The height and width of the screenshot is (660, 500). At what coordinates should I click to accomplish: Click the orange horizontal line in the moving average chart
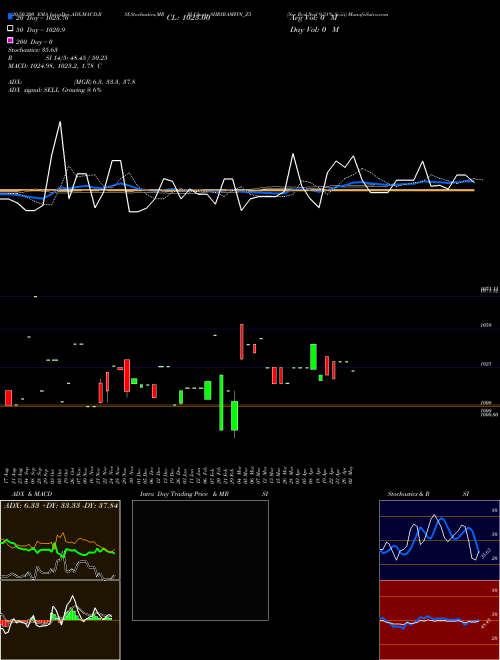tap(237, 190)
